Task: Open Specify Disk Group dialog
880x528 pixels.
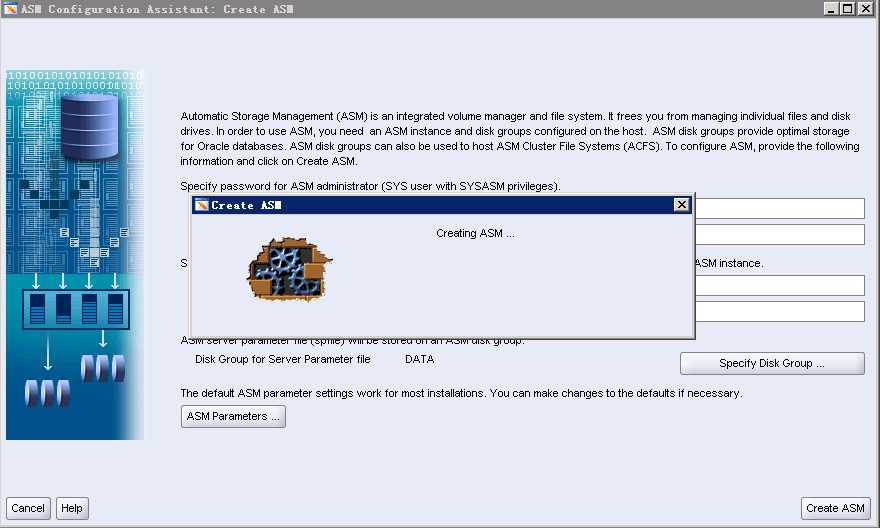Action: pos(772,364)
